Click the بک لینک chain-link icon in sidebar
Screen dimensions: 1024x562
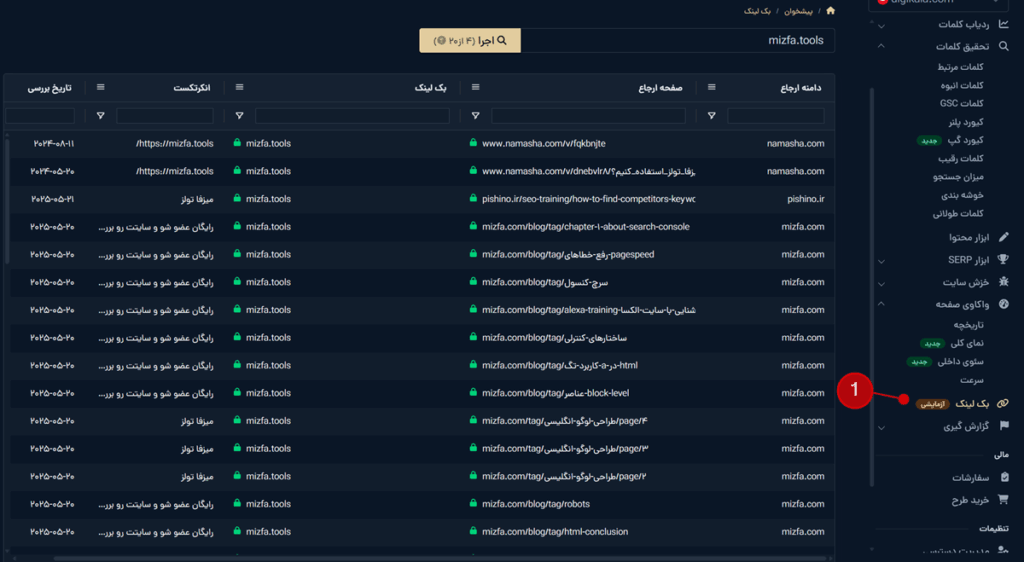(x=1003, y=403)
